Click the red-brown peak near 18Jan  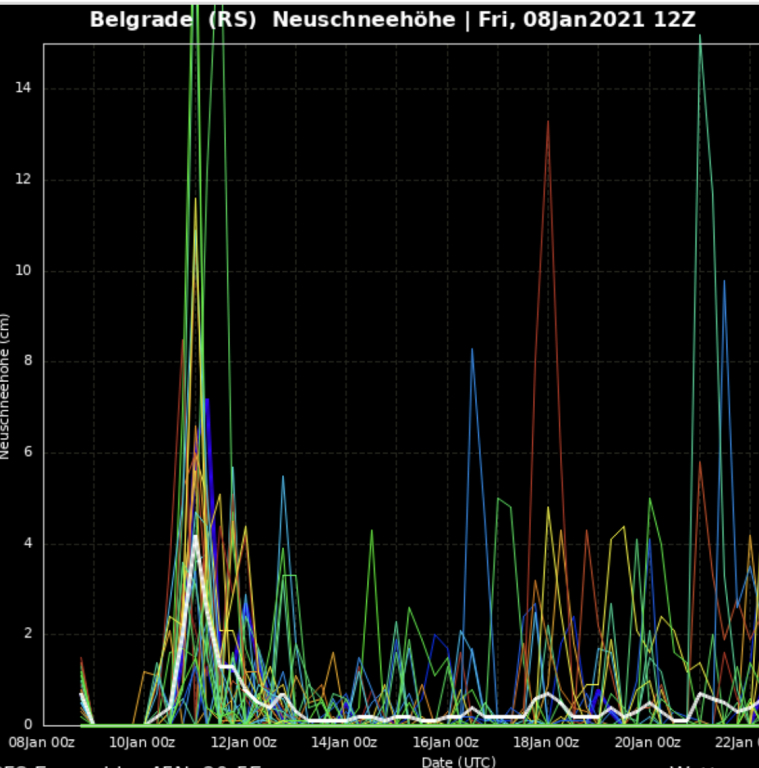[548, 123]
